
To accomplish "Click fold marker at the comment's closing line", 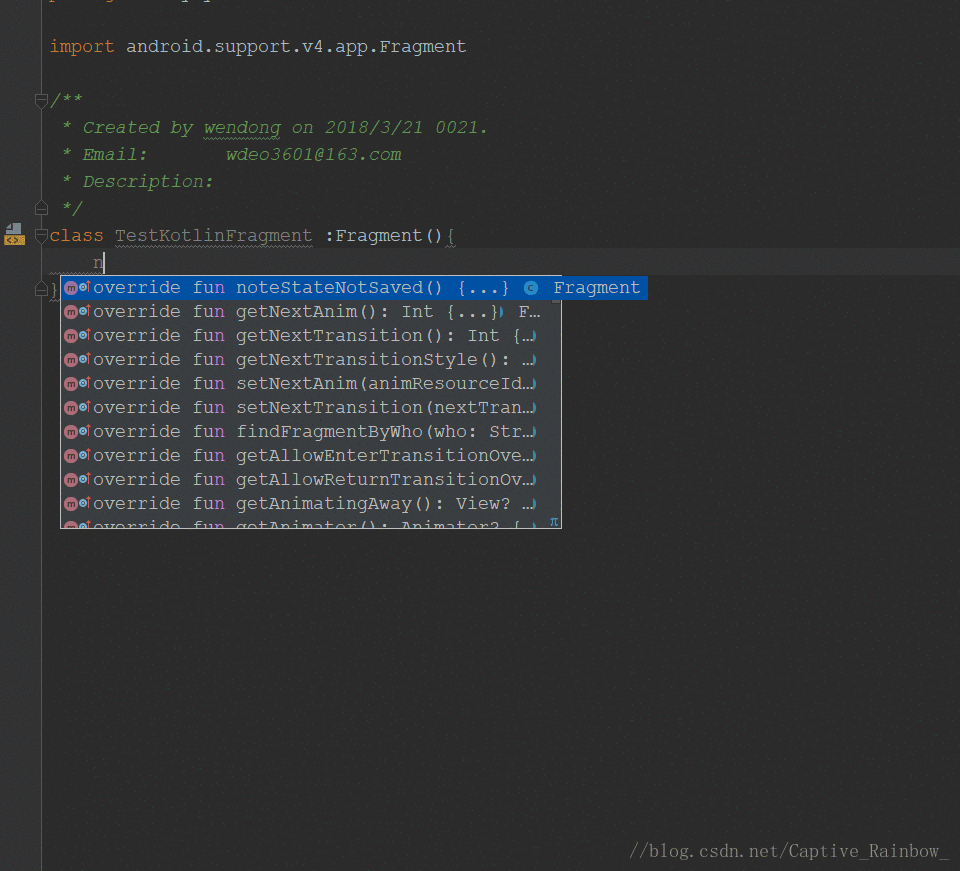I will 41,208.
